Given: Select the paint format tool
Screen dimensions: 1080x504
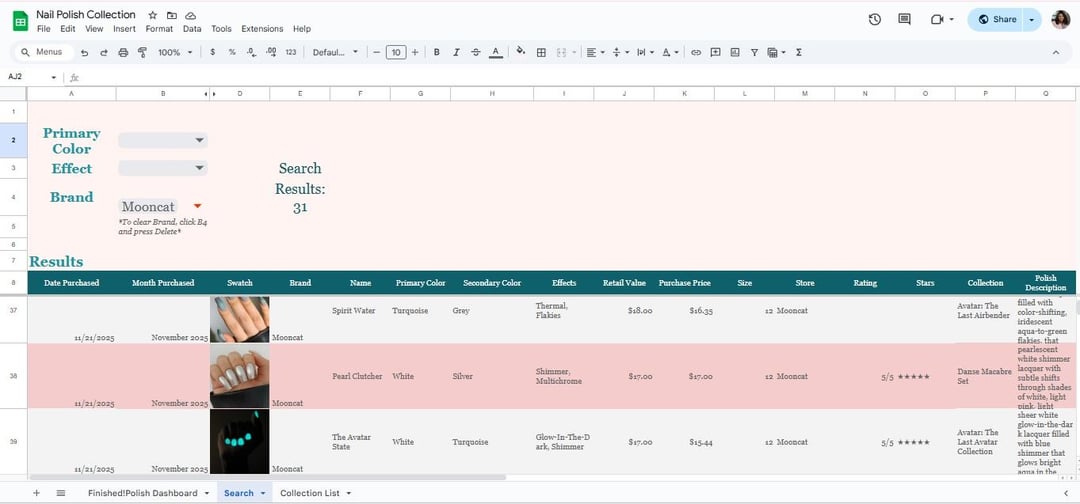Looking at the screenshot, I should (x=142, y=52).
